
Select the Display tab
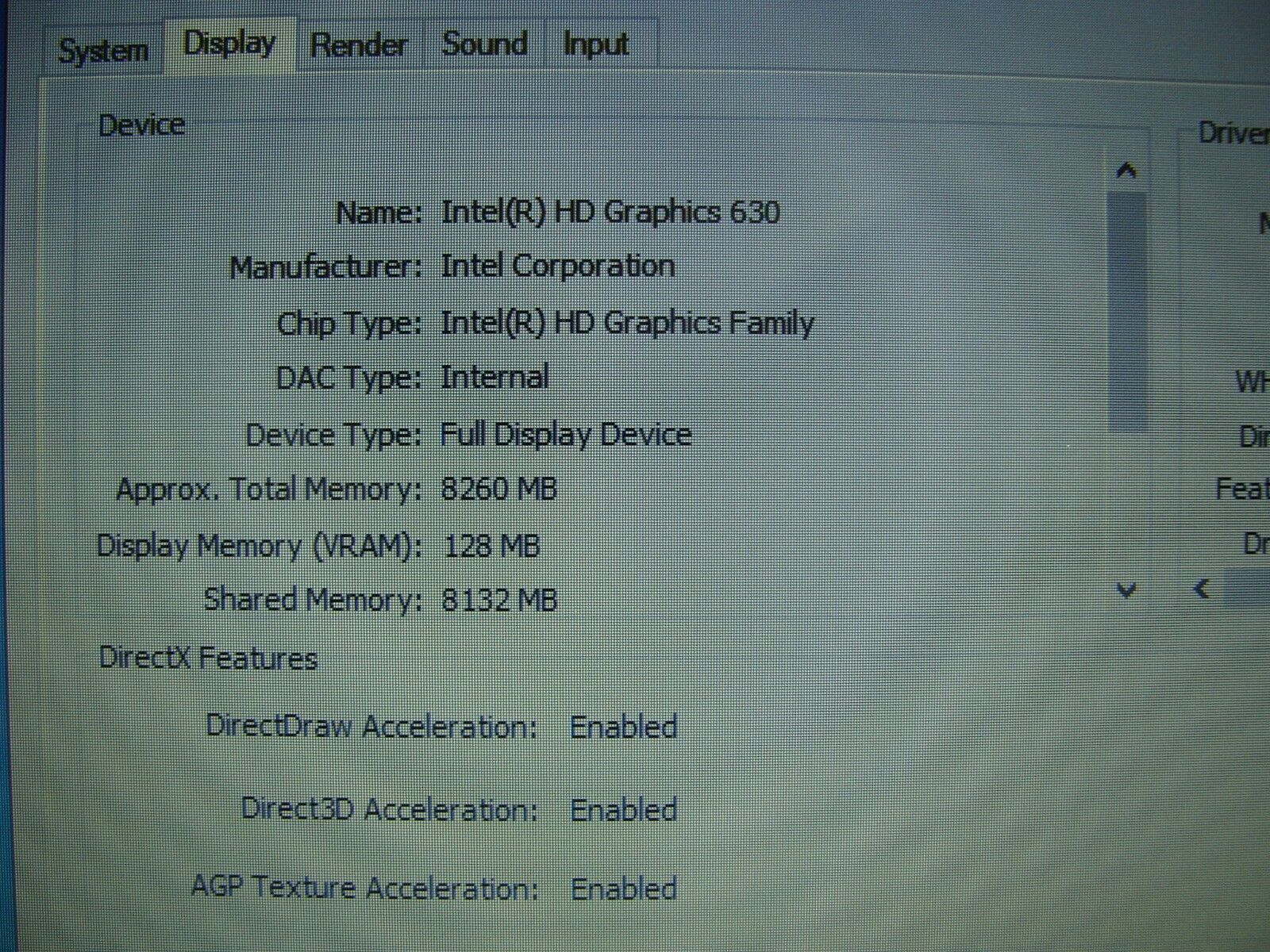click(x=229, y=44)
